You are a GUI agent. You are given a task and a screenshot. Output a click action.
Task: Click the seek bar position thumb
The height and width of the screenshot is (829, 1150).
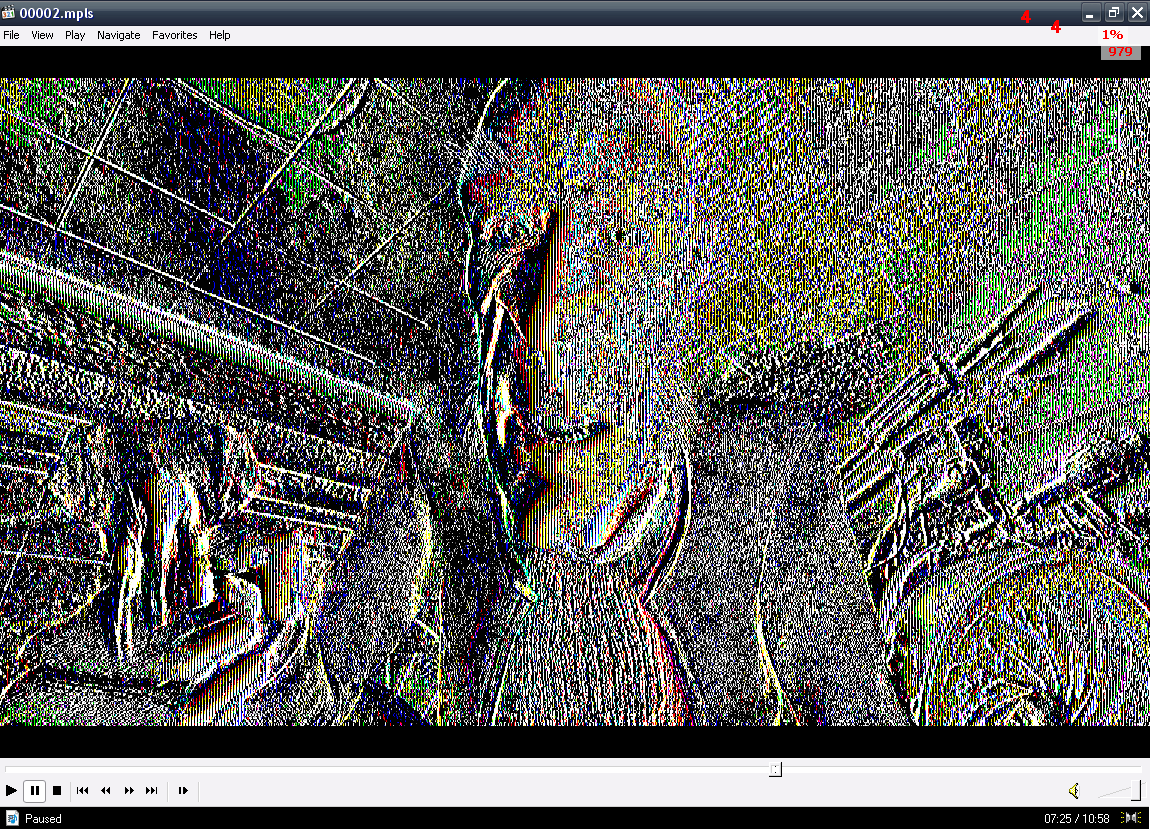[775, 769]
